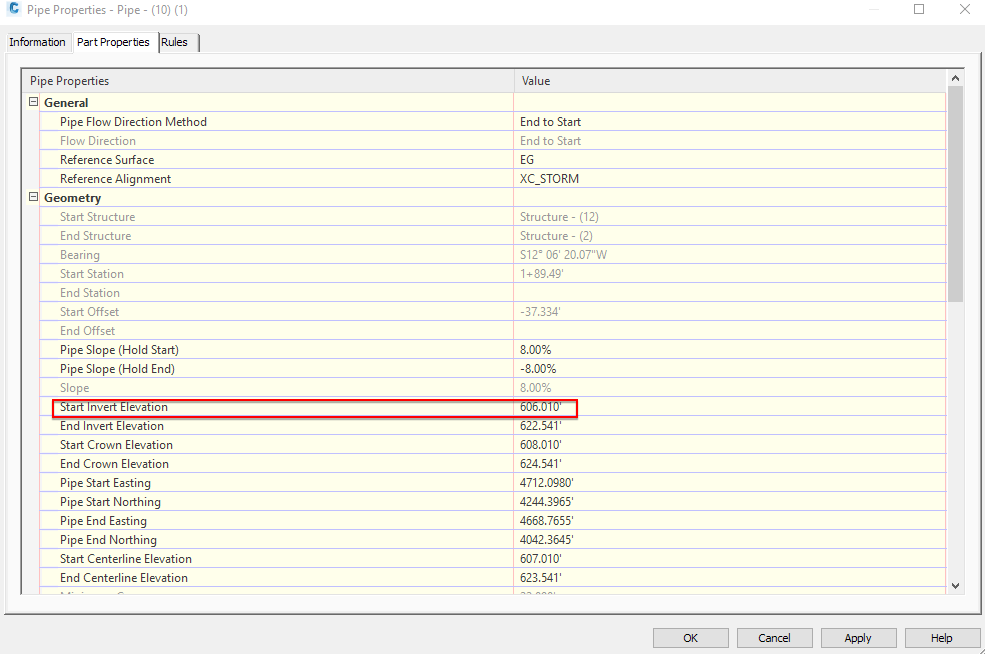Collapse the Geometry properties section

click(31, 197)
